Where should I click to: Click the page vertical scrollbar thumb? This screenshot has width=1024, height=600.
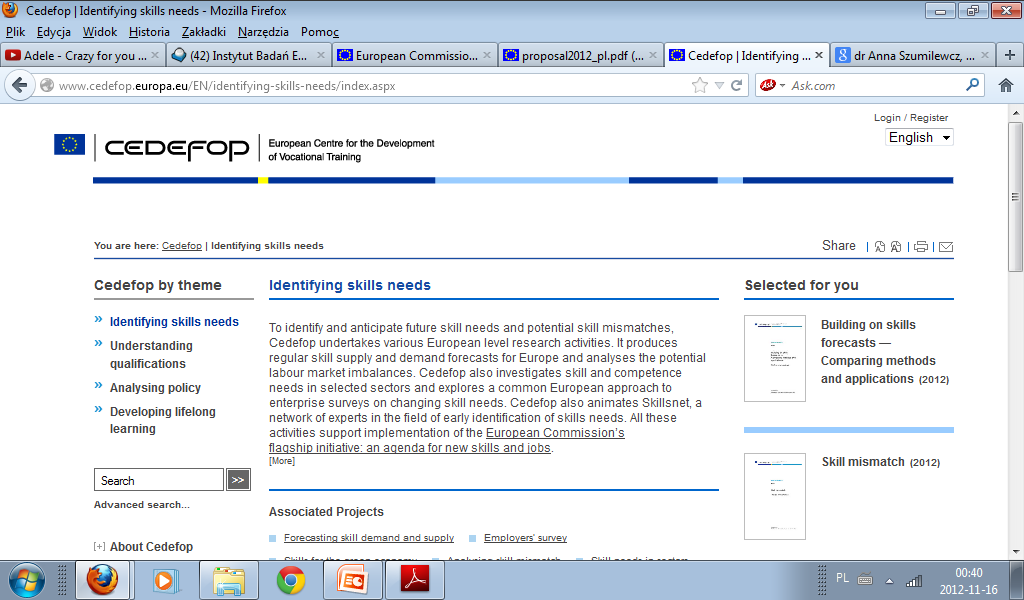[1016, 196]
